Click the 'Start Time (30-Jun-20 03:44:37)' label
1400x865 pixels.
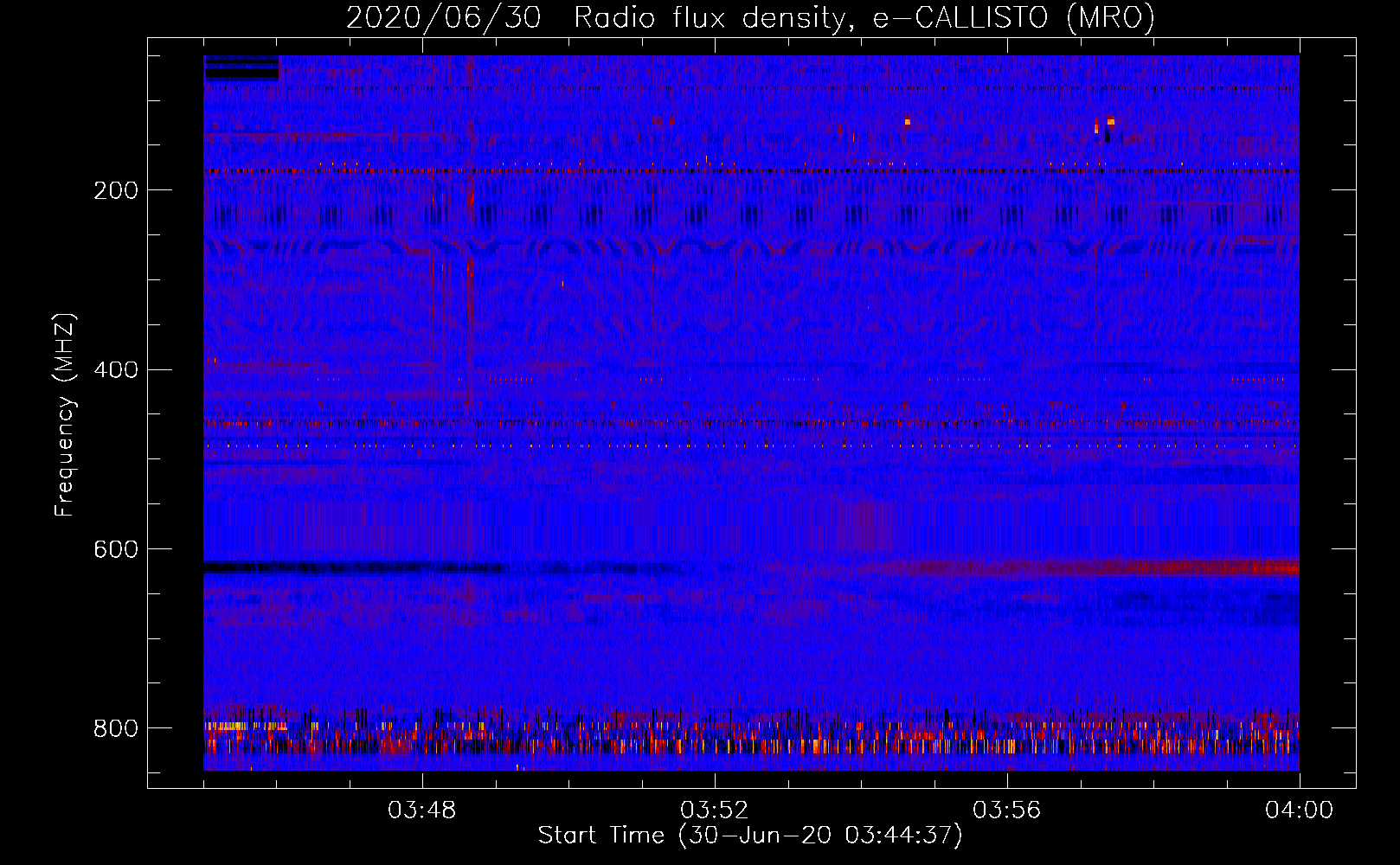(x=750, y=836)
